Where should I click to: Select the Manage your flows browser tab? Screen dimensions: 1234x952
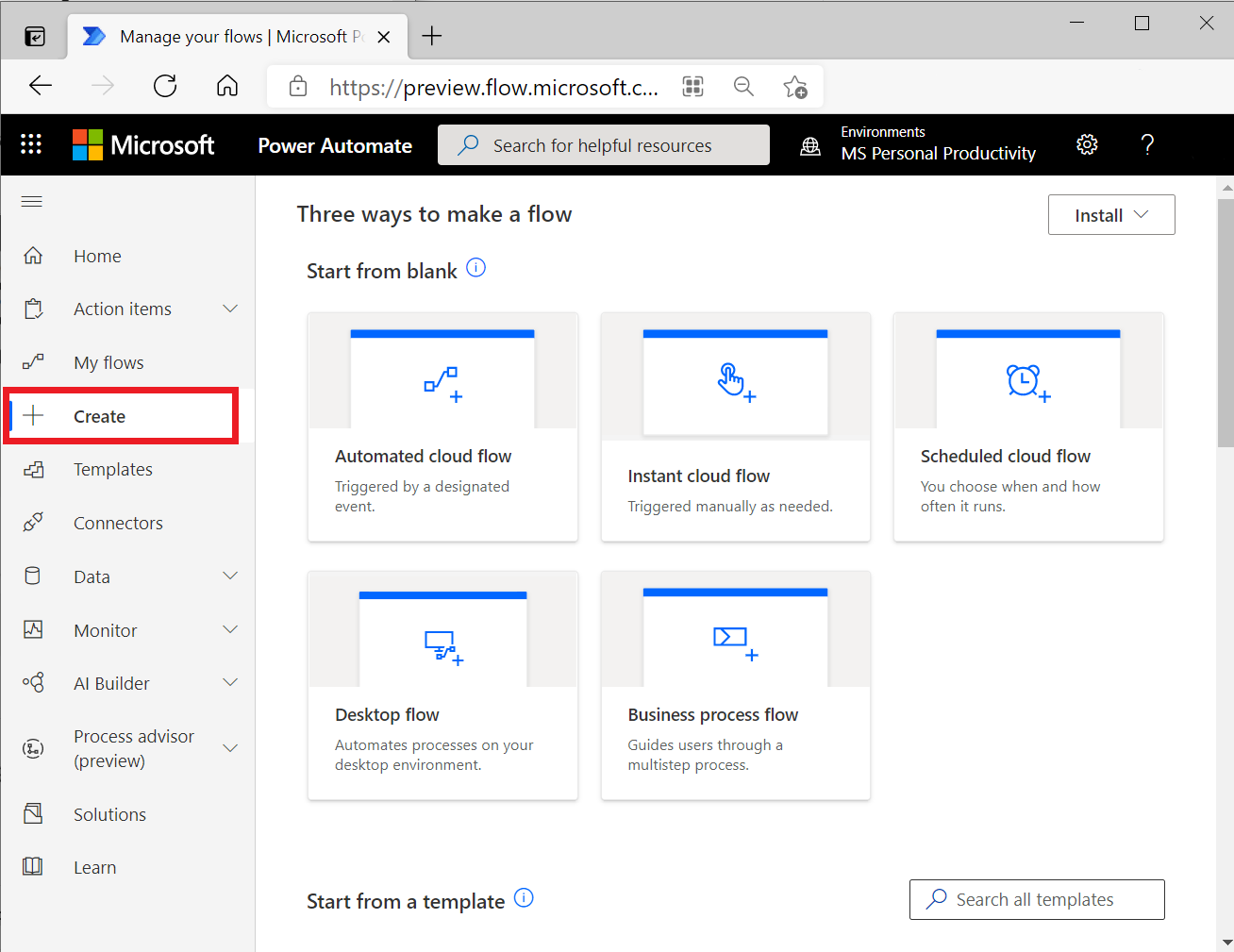238,37
